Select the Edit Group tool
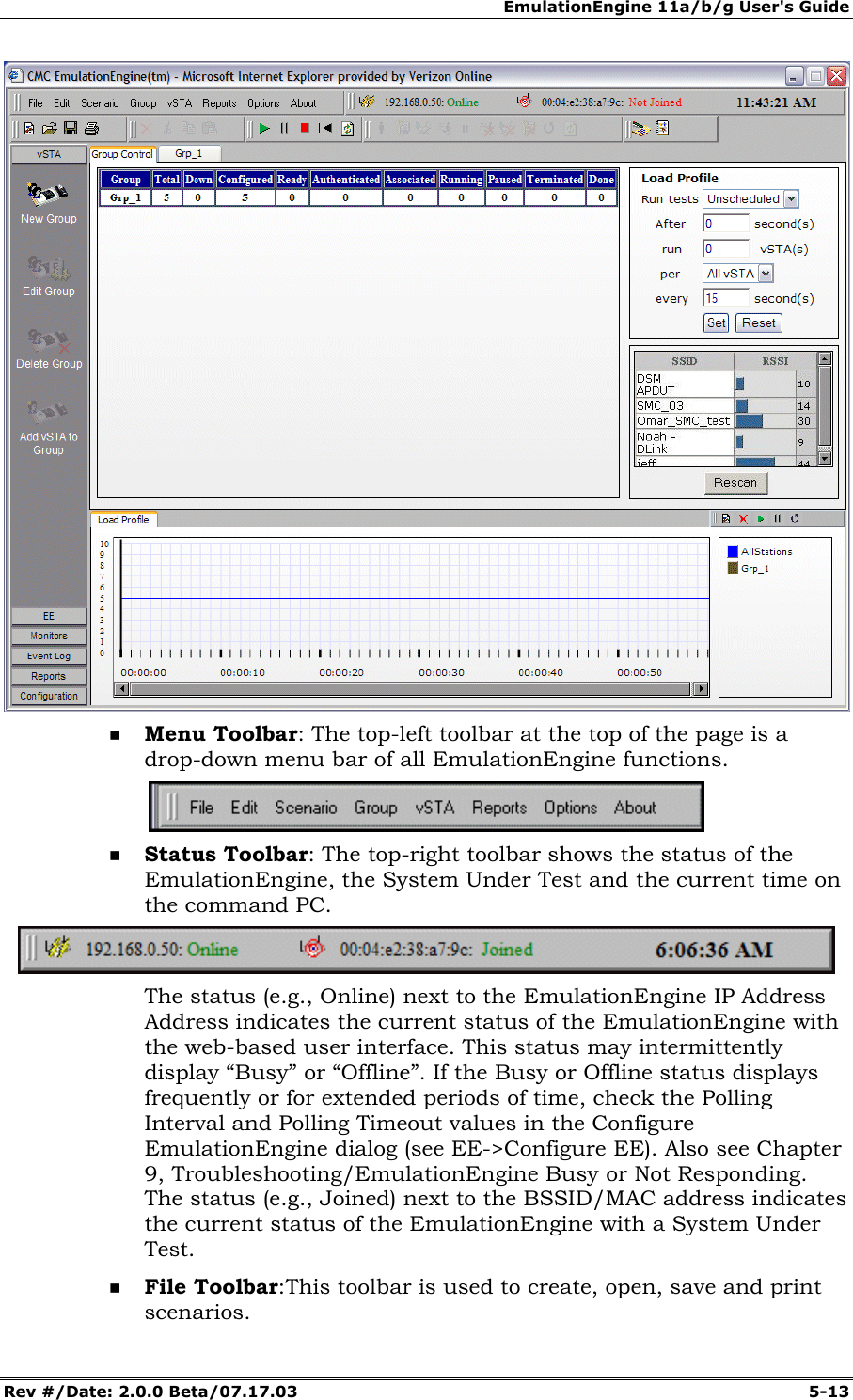This screenshot has height=1400, width=853. pos(48,273)
